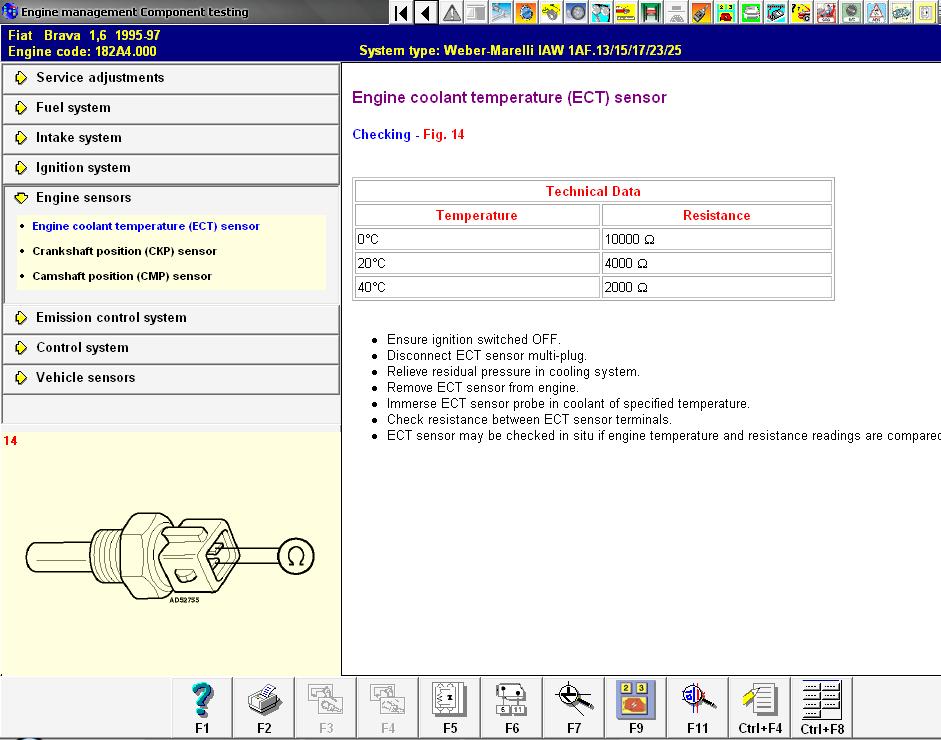Expand the Fuel system section
Image resolution: width=941 pixels, height=740 pixels.
[x=73, y=108]
